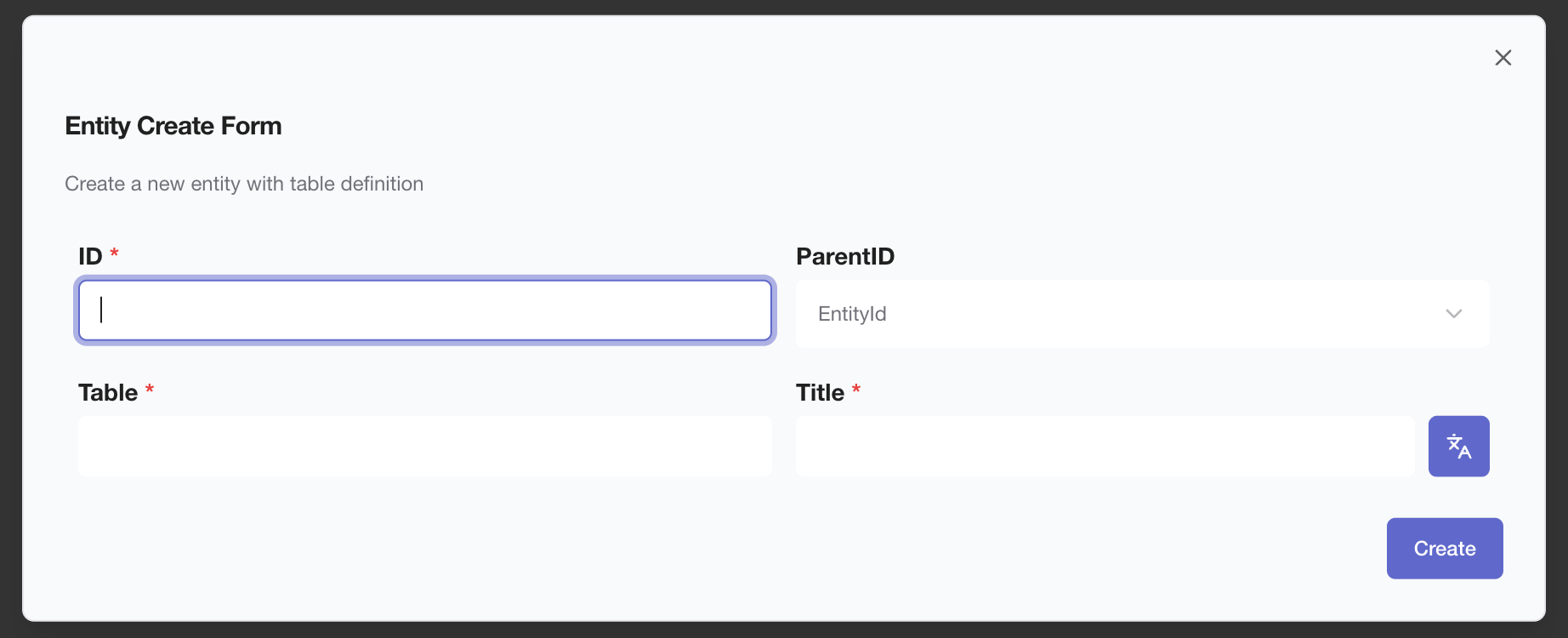
Task: Click the Title field label
Action: pyautogui.click(x=820, y=392)
